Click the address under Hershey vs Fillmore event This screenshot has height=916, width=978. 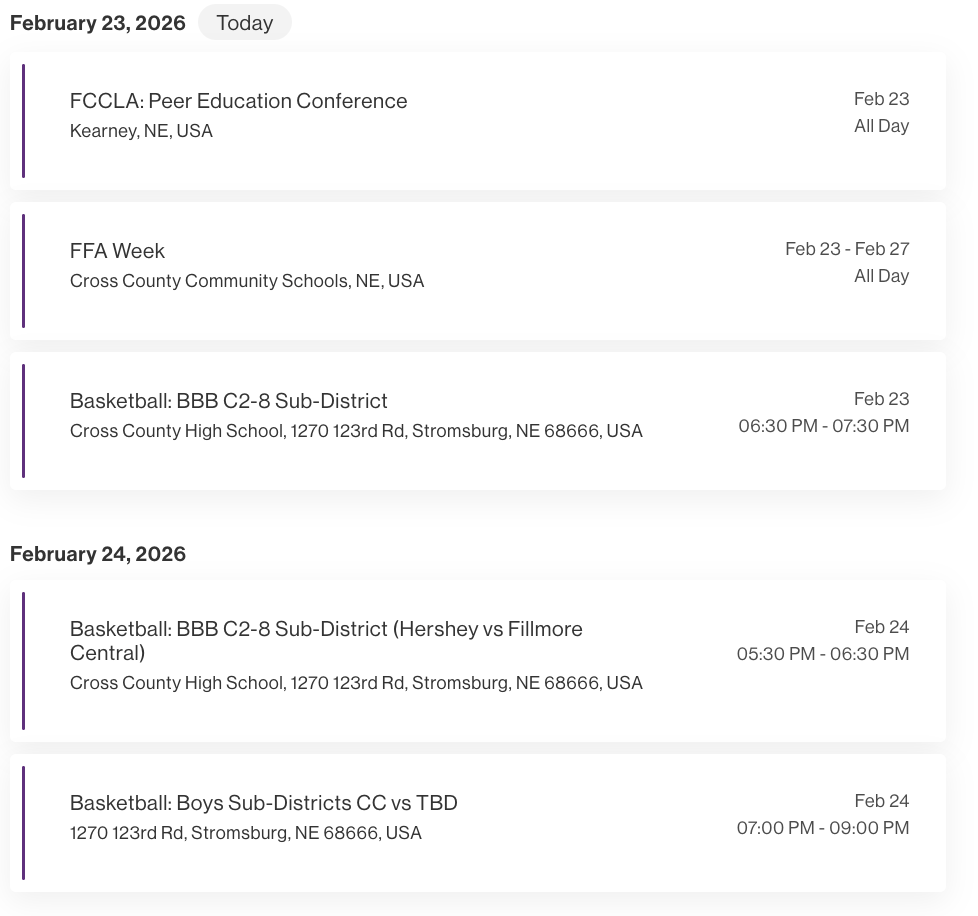pos(355,683)
